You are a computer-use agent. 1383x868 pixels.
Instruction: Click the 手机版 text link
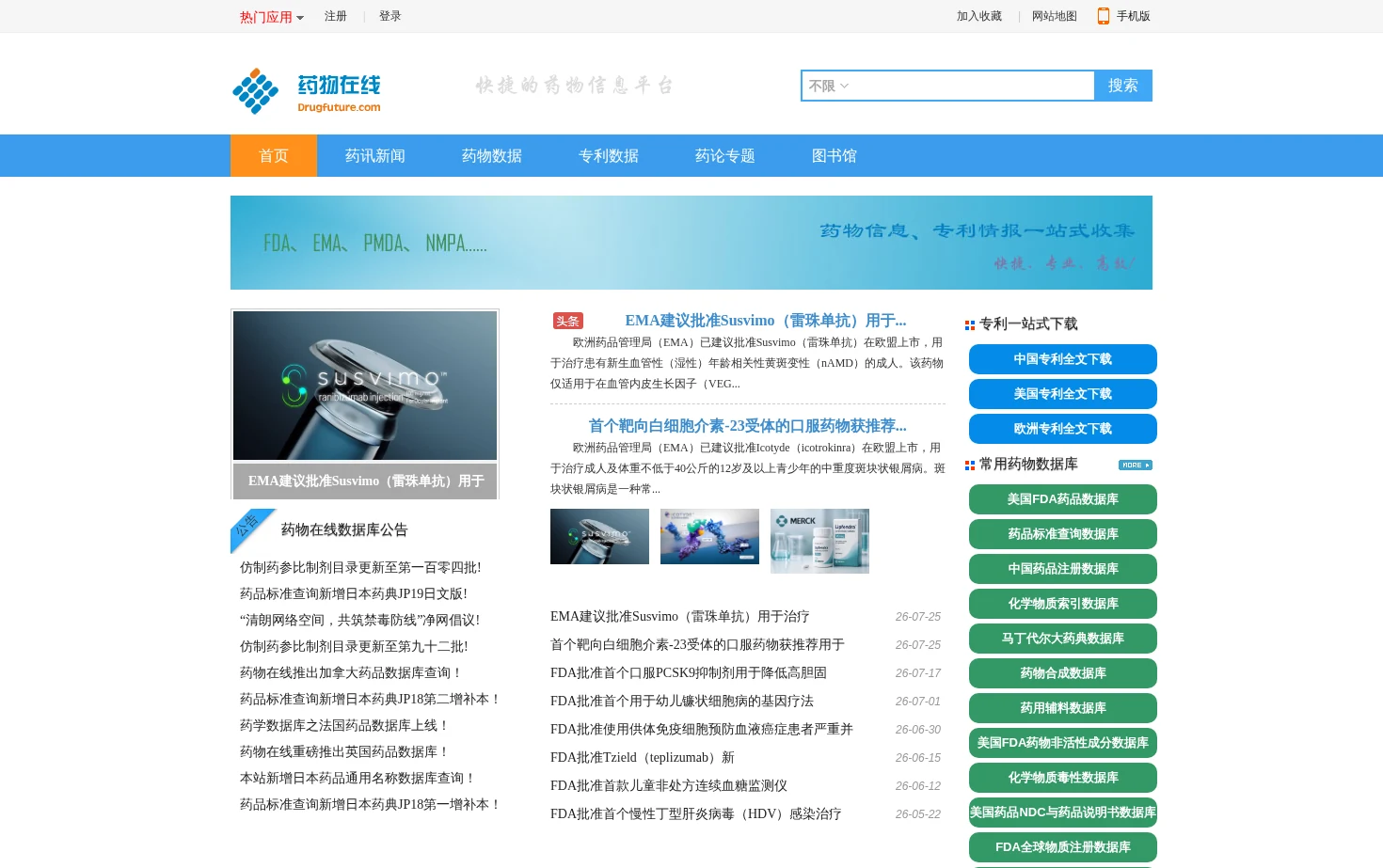pyautogui.click(x=1134, y=16)
